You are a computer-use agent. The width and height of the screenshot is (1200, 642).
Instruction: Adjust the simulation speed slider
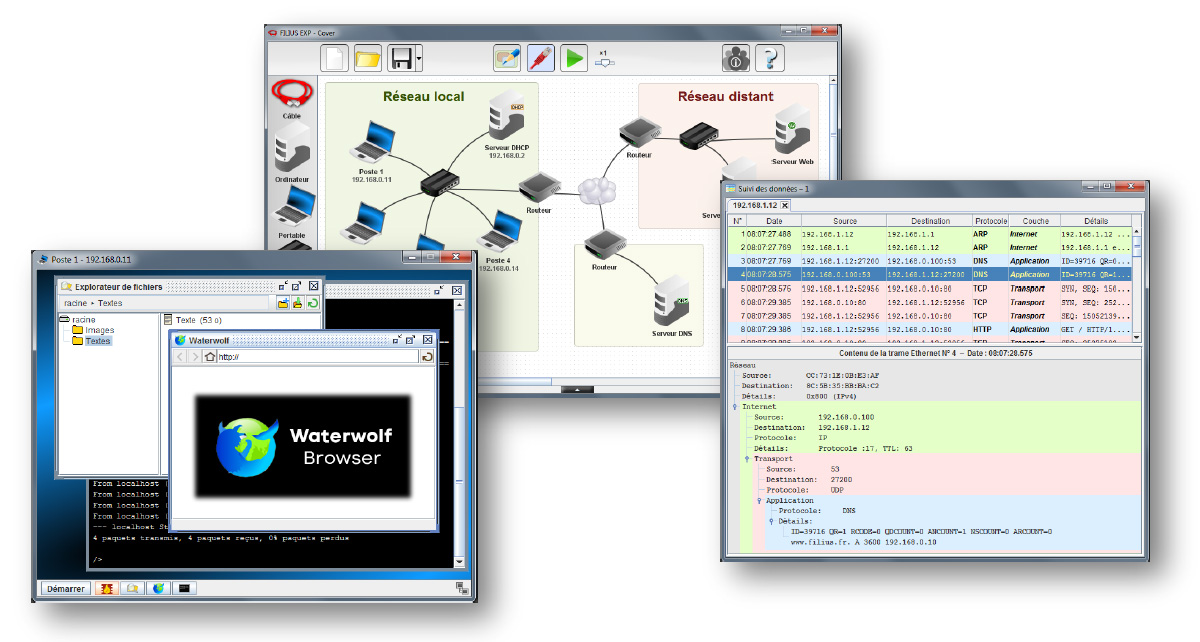click(604, 63)
